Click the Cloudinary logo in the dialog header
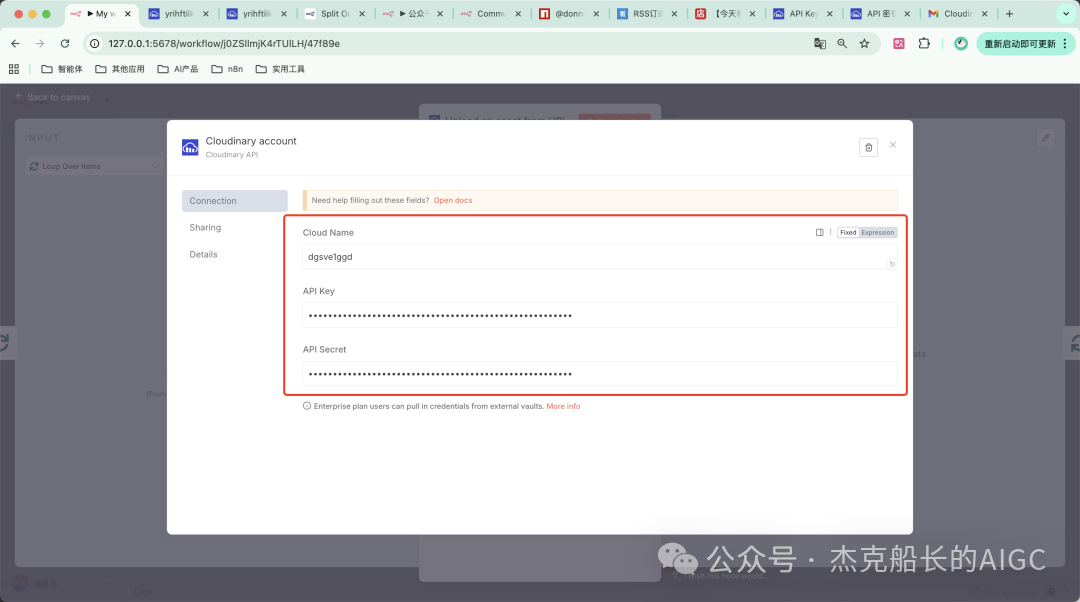 (190, 147)
